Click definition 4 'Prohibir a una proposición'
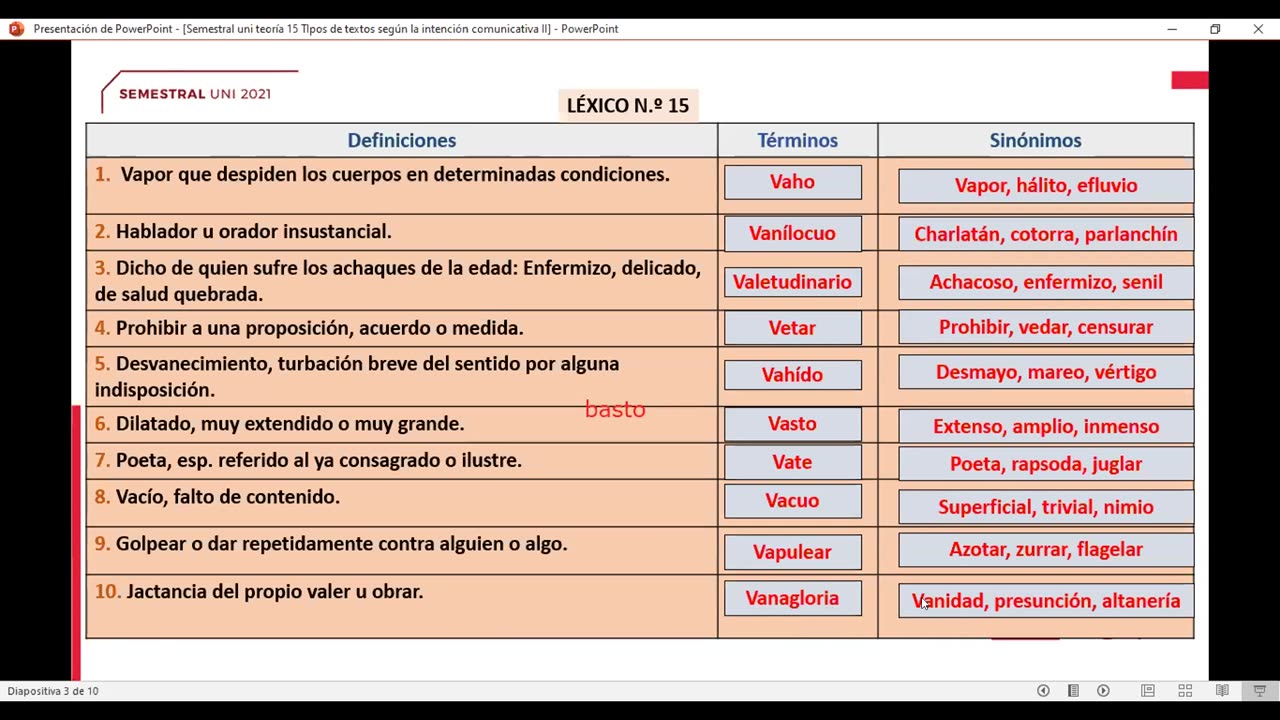This screenshot has height=720, width=1280. pyautogui.click(x=309, y=328)
